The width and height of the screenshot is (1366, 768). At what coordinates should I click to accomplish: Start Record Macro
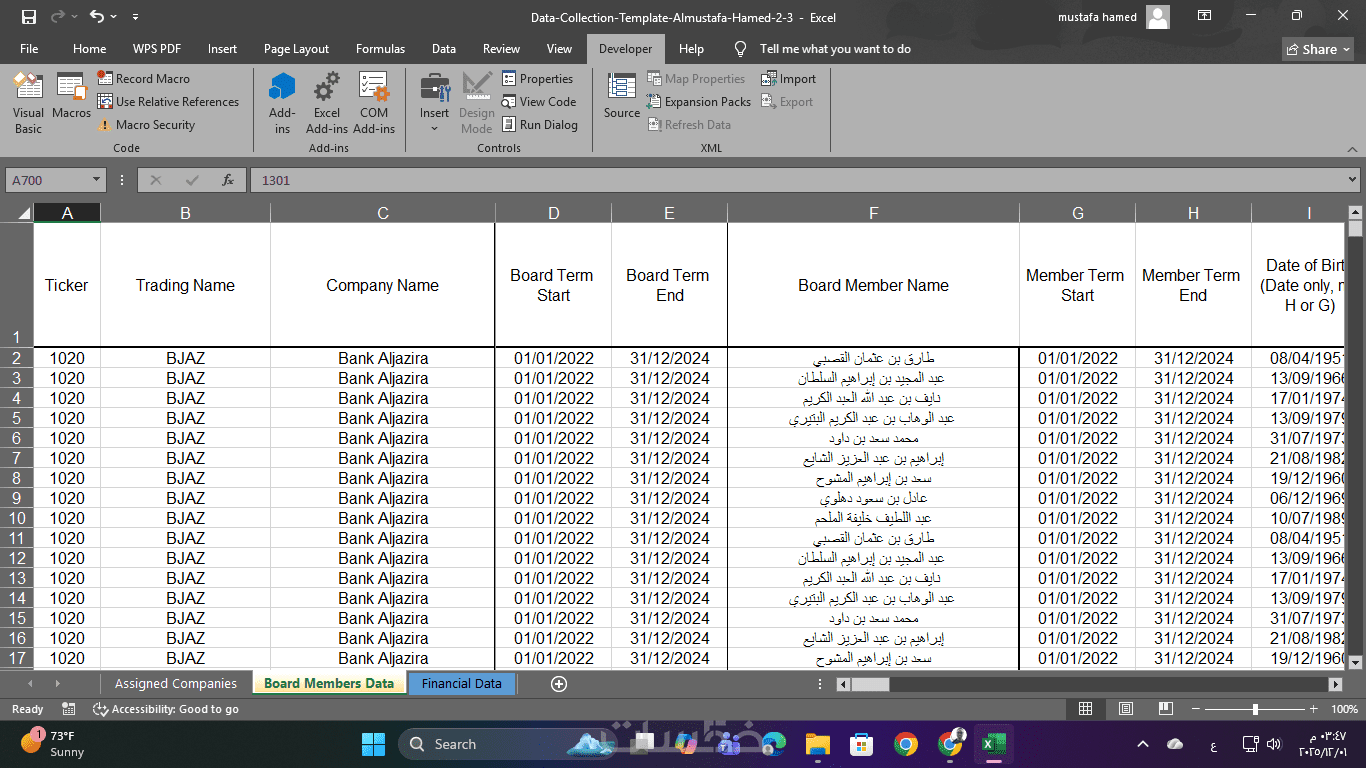click(x=143, y=79)
